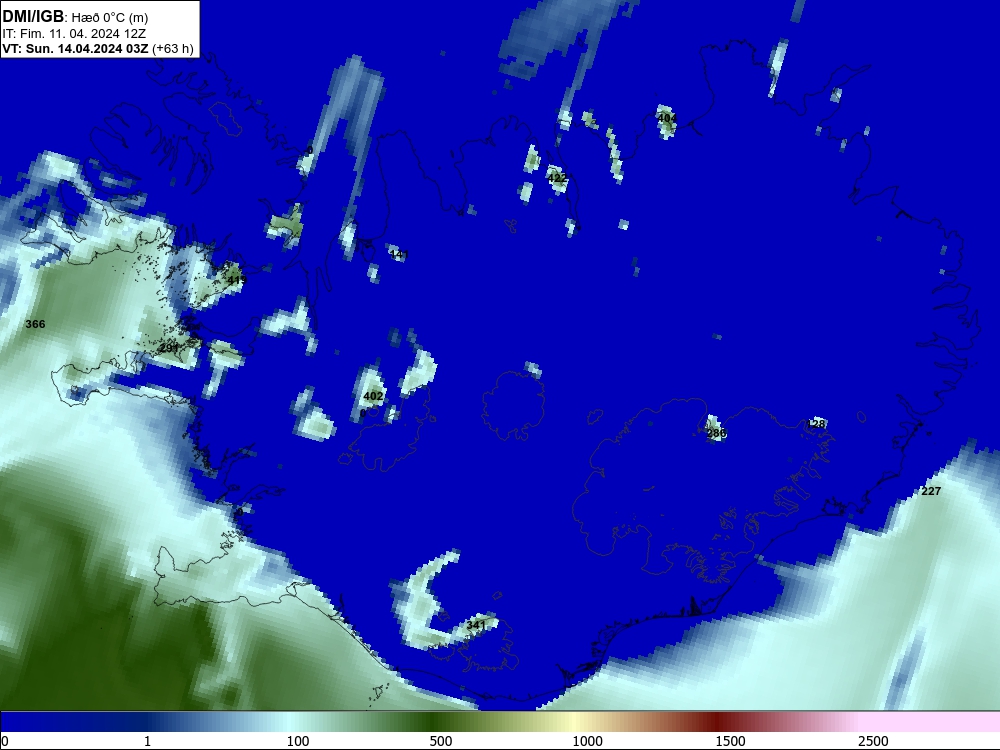Viewport: 1000px width, 750px height.
Task: Click the 100 tick on the color scale
Action: coord(298,741)
